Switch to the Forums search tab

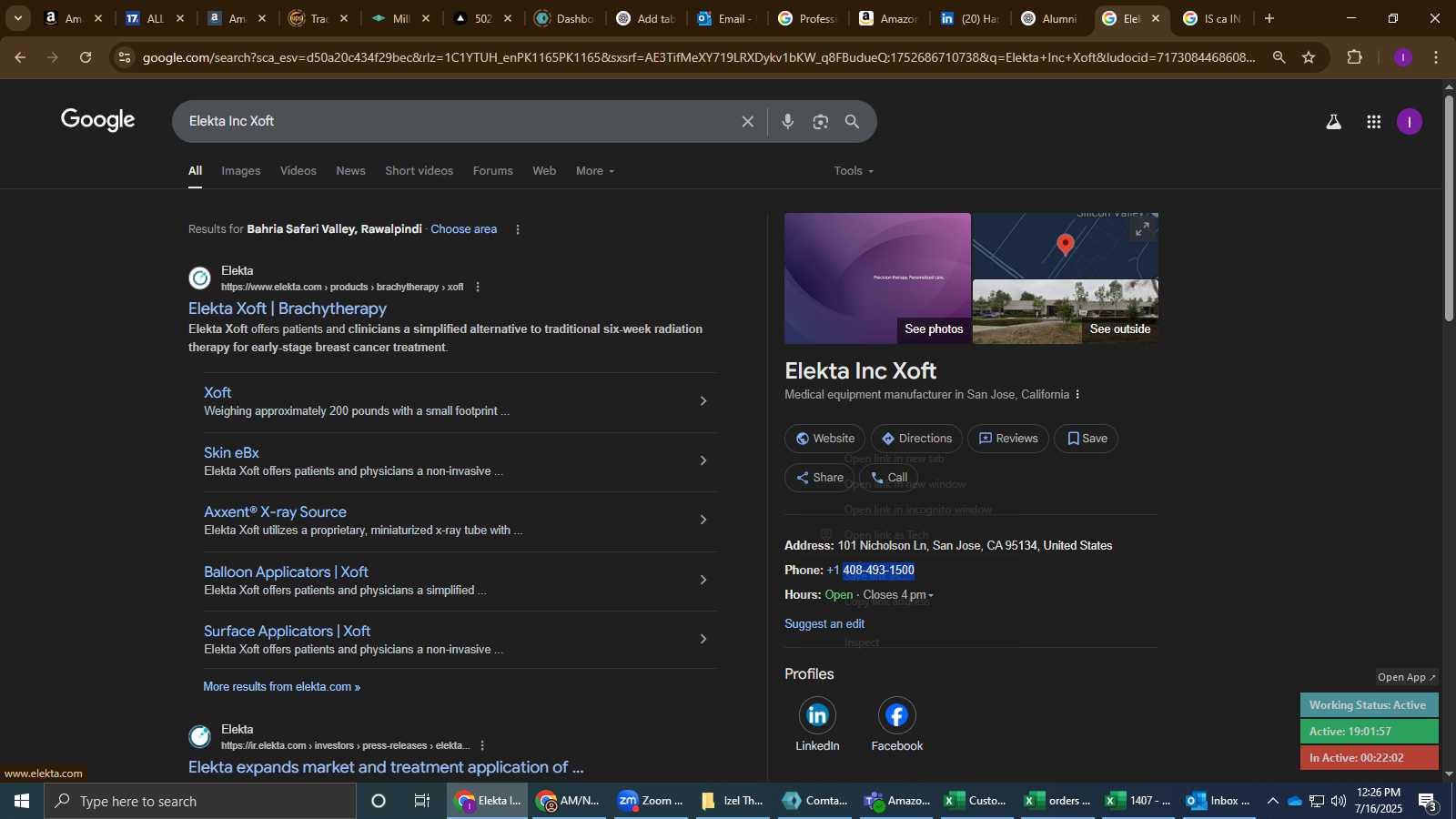tap(493, 171)
